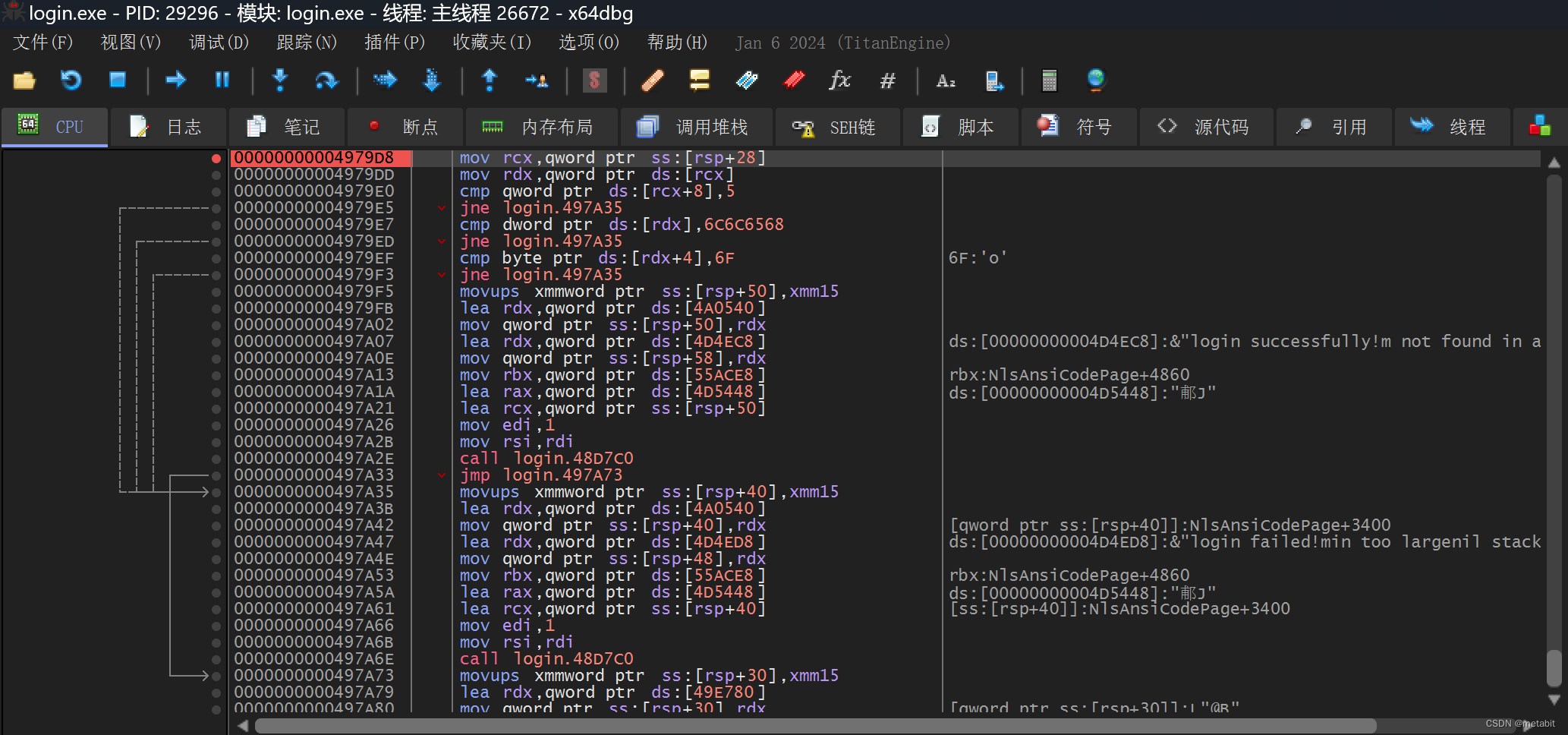Open comments toolbar icon
This screenshot has height=735, width=1568.
699,80
